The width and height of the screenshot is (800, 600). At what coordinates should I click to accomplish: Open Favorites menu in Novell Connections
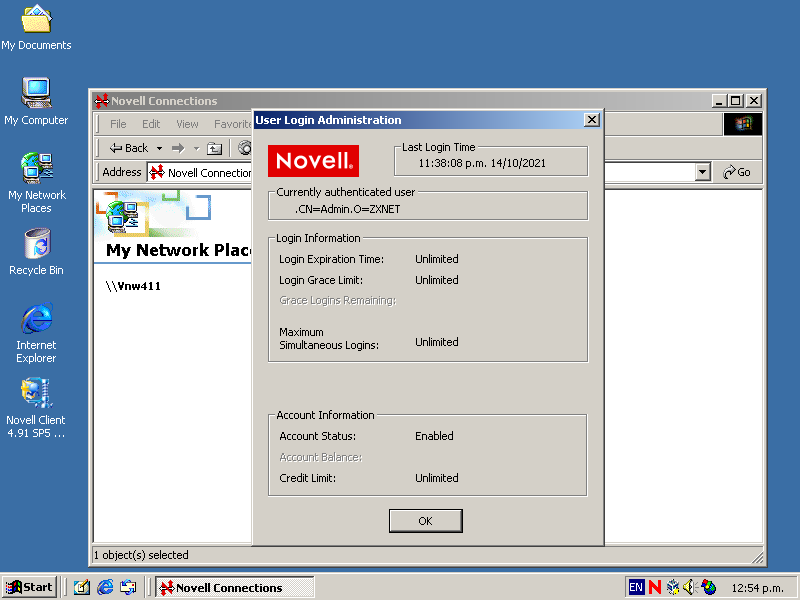click(232, 124)
